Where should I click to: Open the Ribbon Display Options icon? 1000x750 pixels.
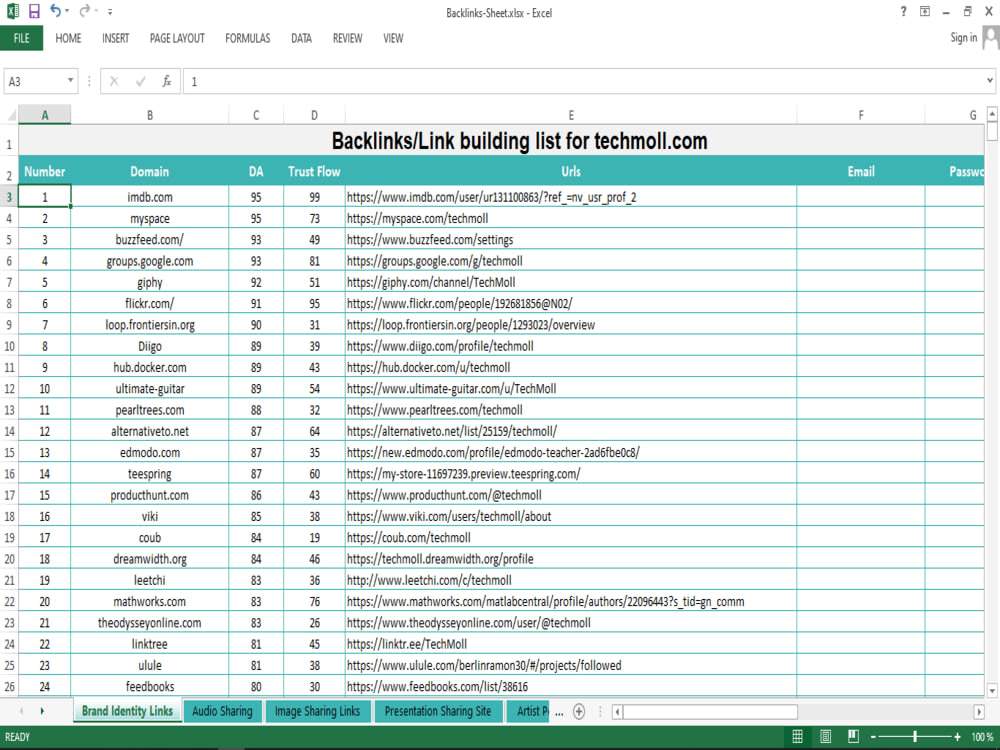pos(925,11)
